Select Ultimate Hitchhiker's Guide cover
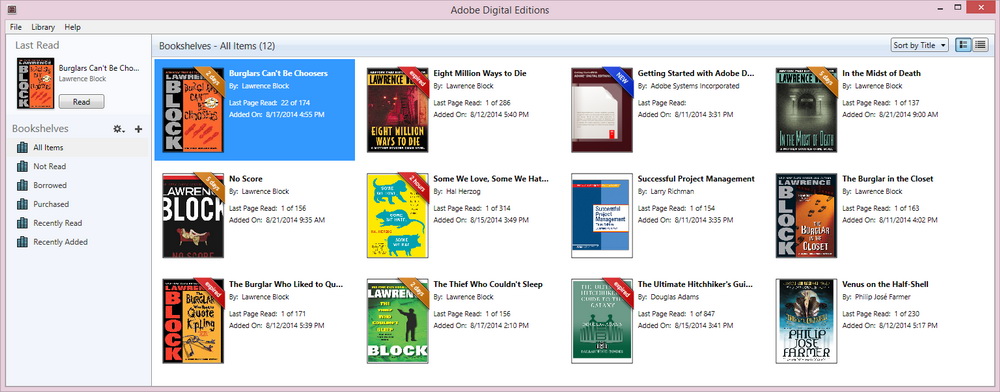 [x=602, y=321]
